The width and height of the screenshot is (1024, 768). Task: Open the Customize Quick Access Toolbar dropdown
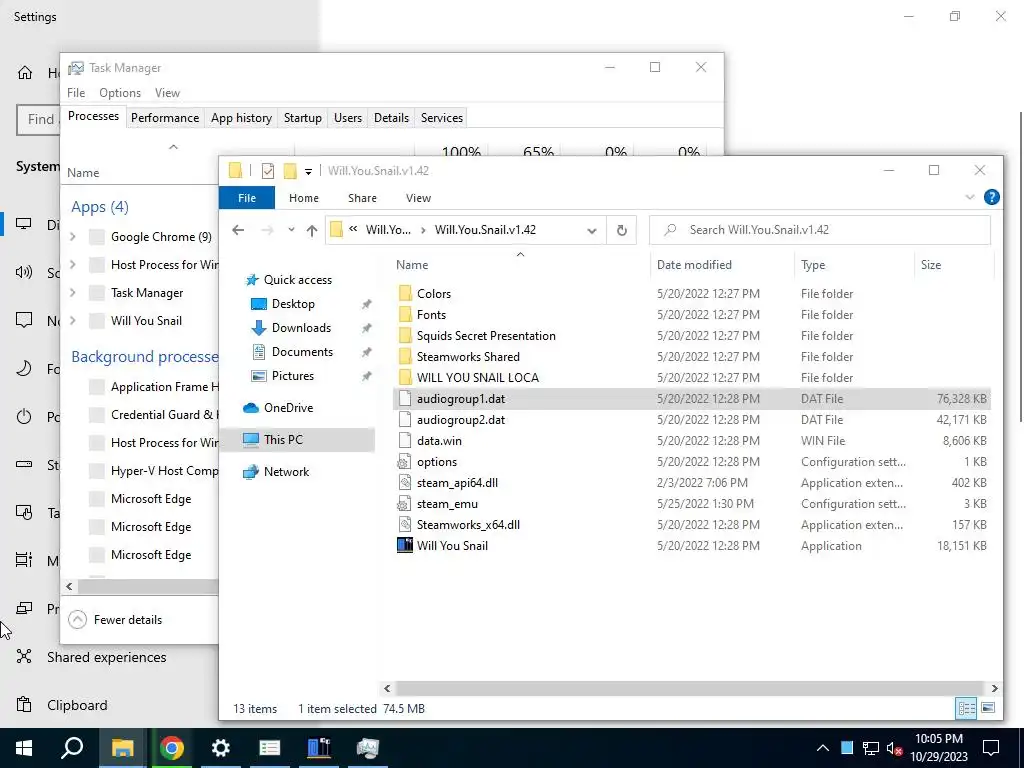pos(308,172)
